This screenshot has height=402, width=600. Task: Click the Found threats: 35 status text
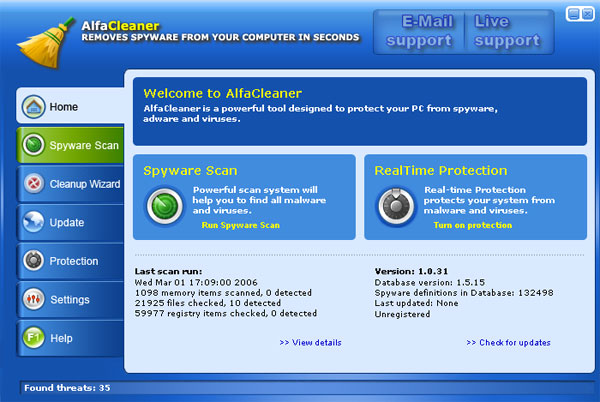point(67,388)
